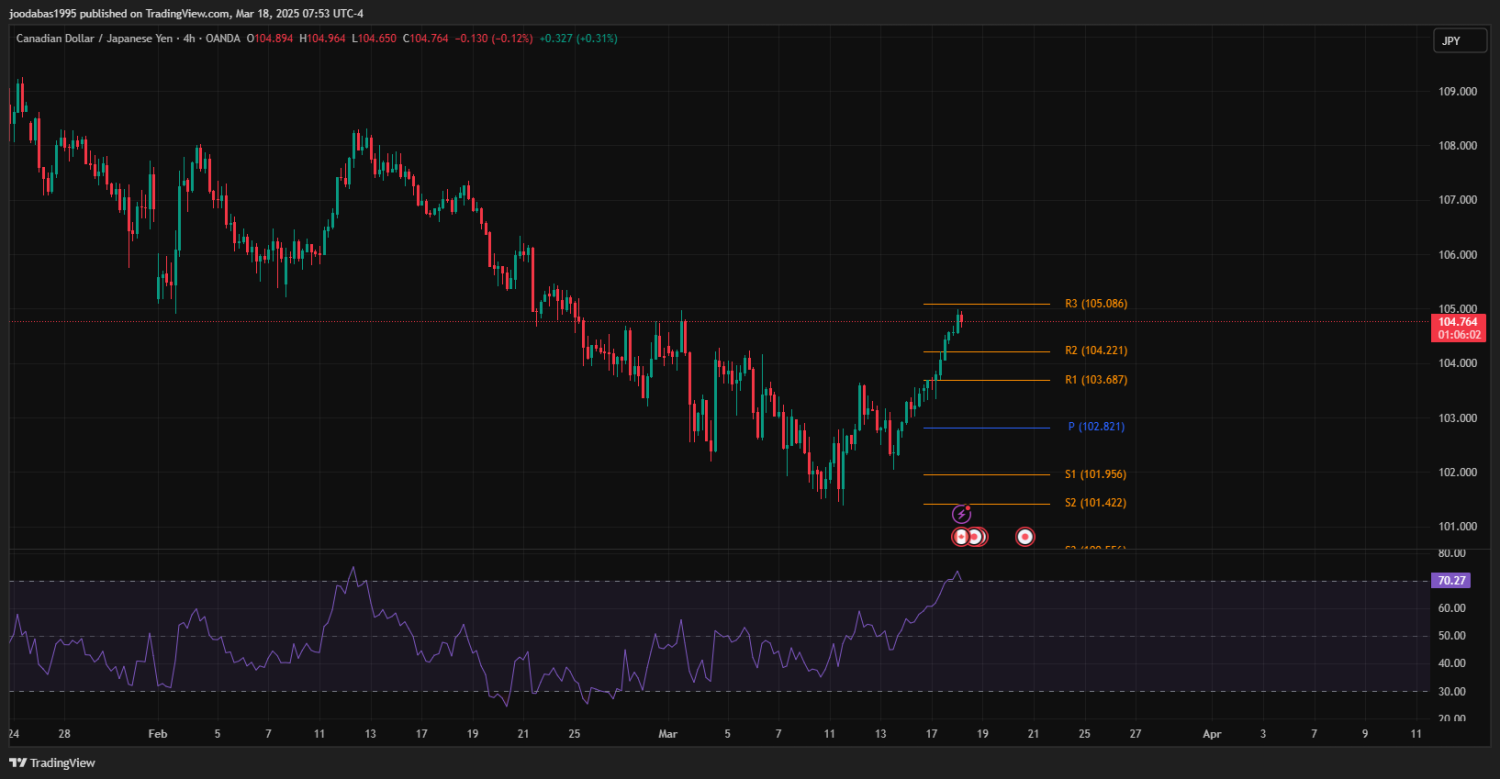Open the Canadian flag economic event marker
1500x779 pixels.
click(x=961, y=537)
